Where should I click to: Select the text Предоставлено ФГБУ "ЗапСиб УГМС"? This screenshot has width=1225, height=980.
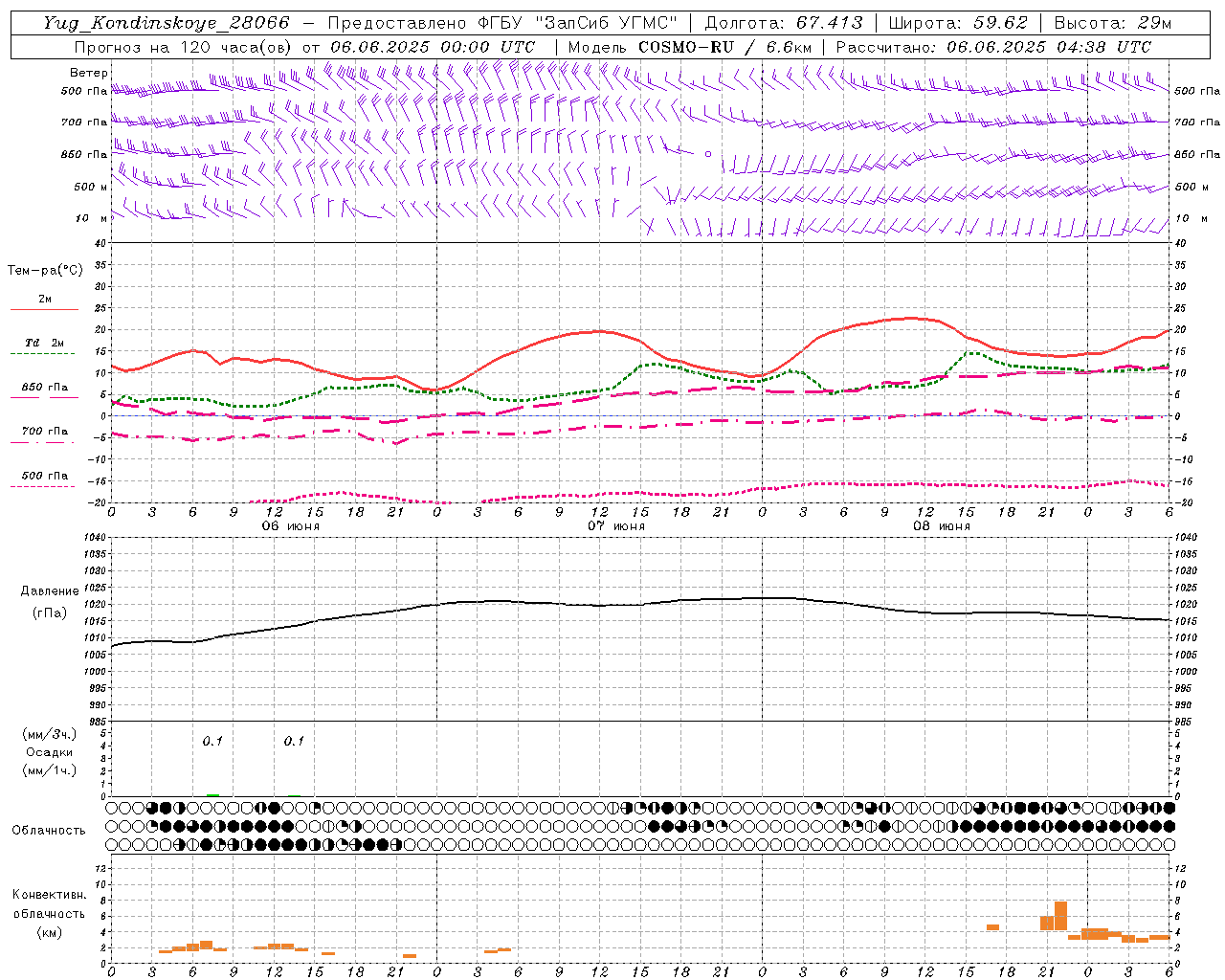[502, 23]
